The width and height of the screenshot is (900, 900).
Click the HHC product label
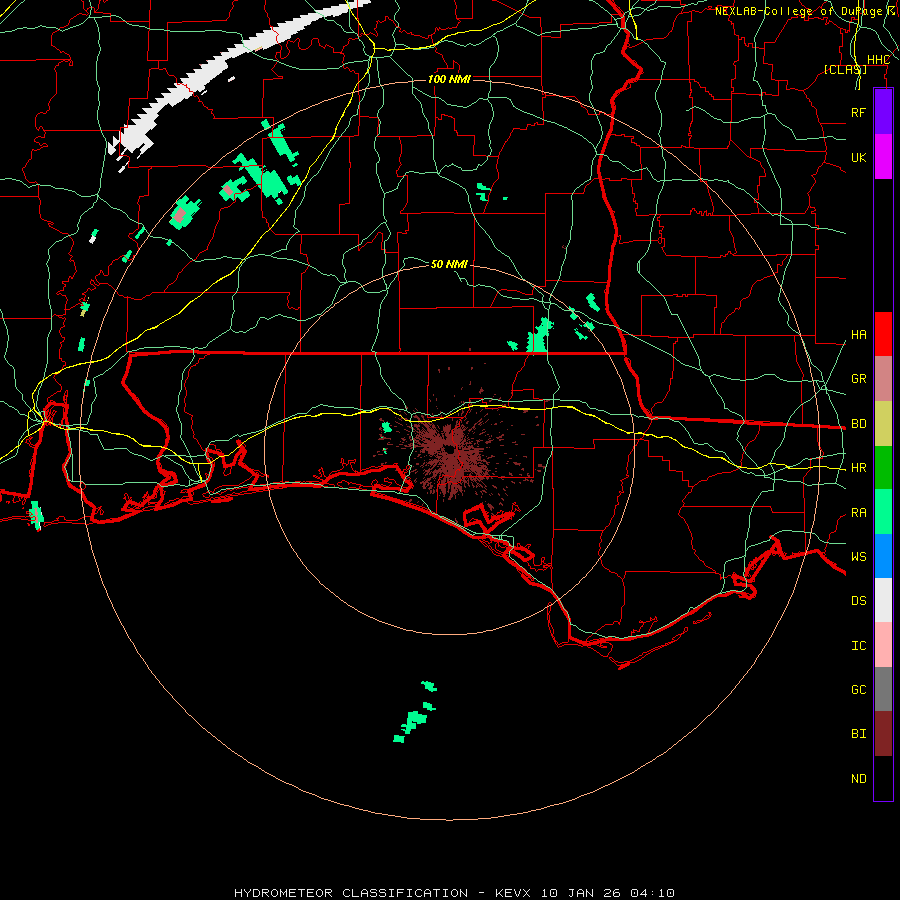[x=878, y=60]
